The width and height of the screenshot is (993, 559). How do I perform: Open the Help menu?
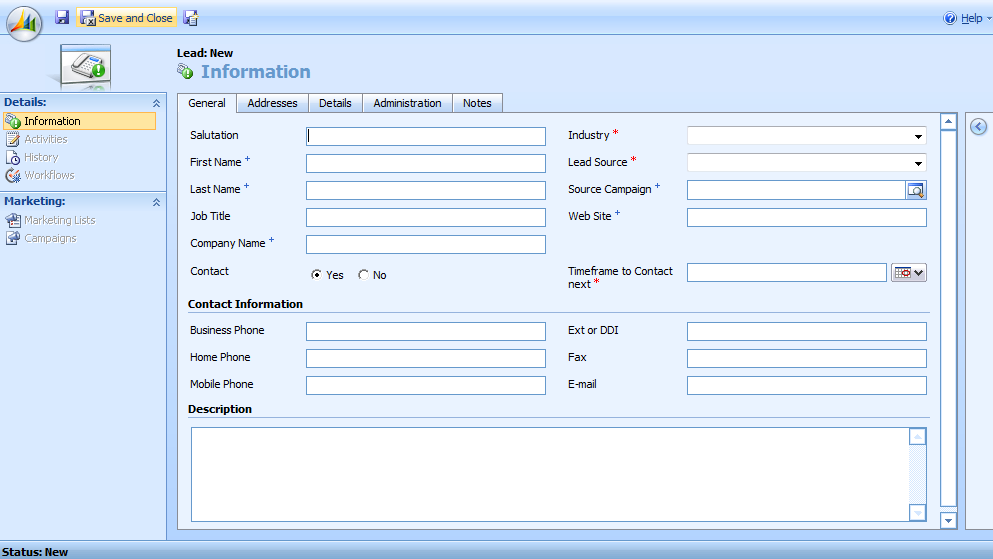coord(966,18)
